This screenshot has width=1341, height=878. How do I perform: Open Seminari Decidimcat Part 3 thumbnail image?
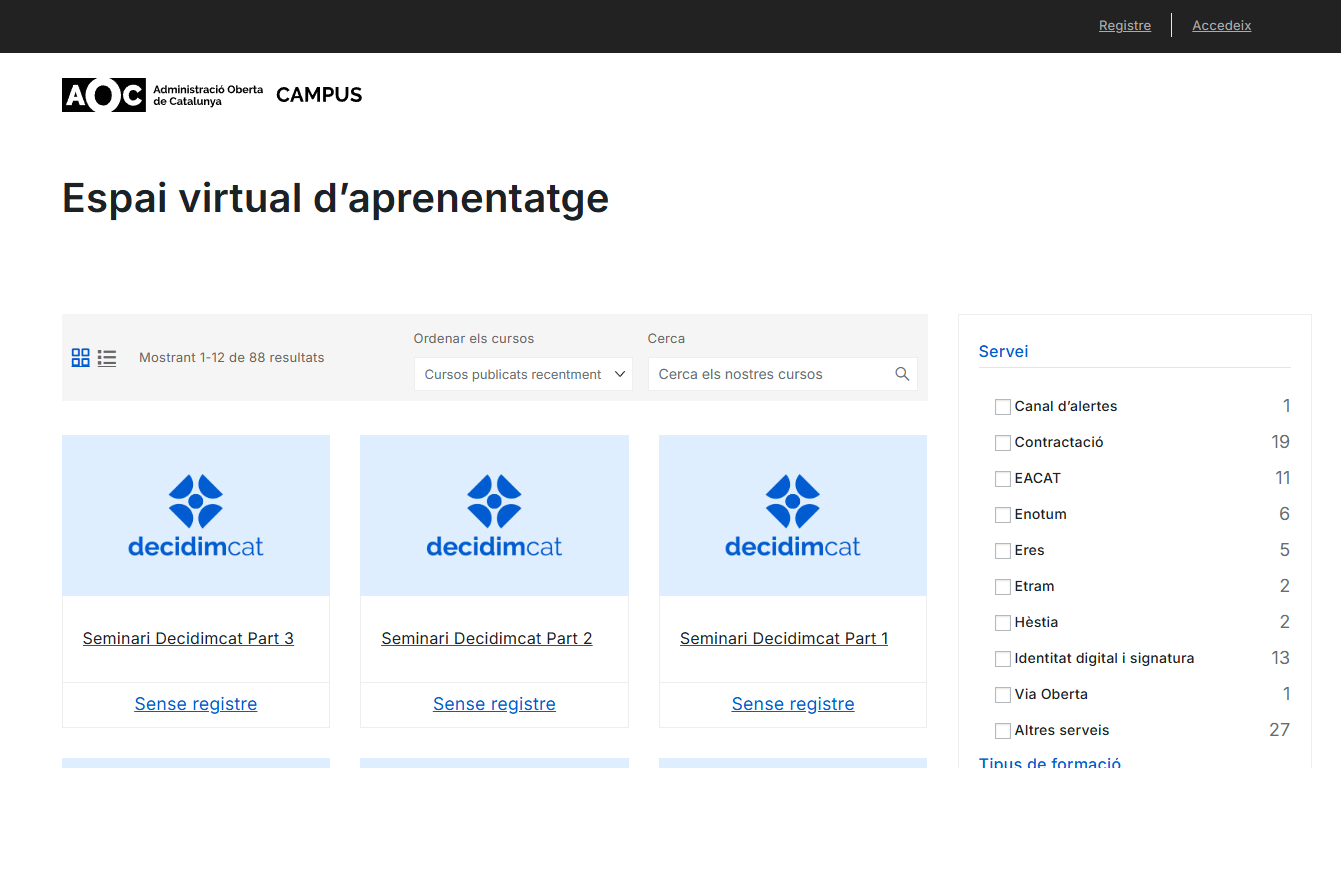[196, 516]
